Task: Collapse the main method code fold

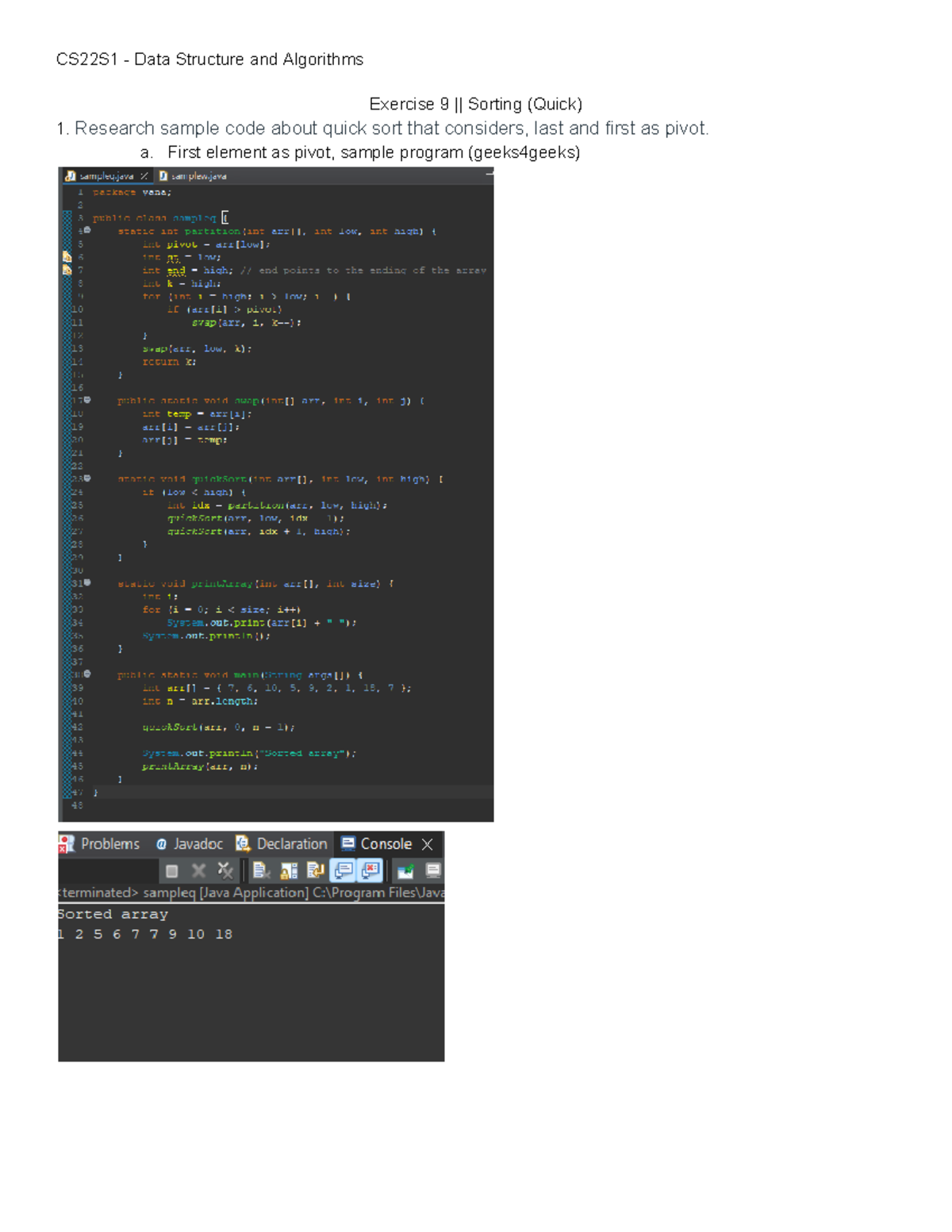Action: [89, 674]
